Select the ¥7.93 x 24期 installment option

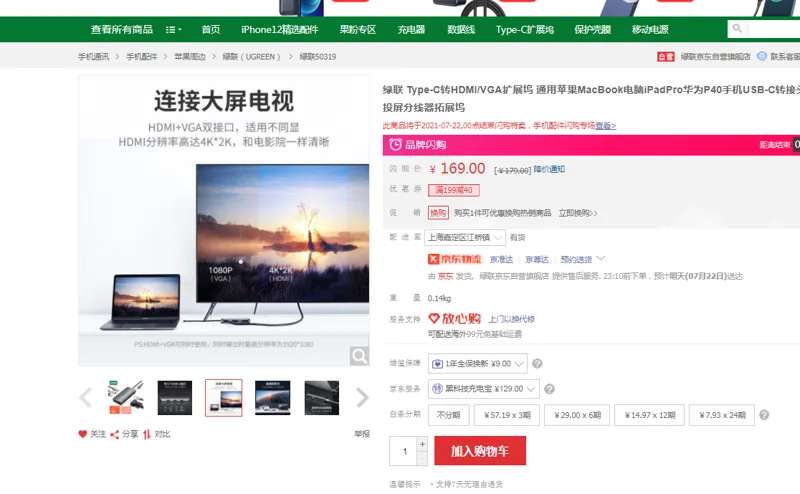point(722,415)
